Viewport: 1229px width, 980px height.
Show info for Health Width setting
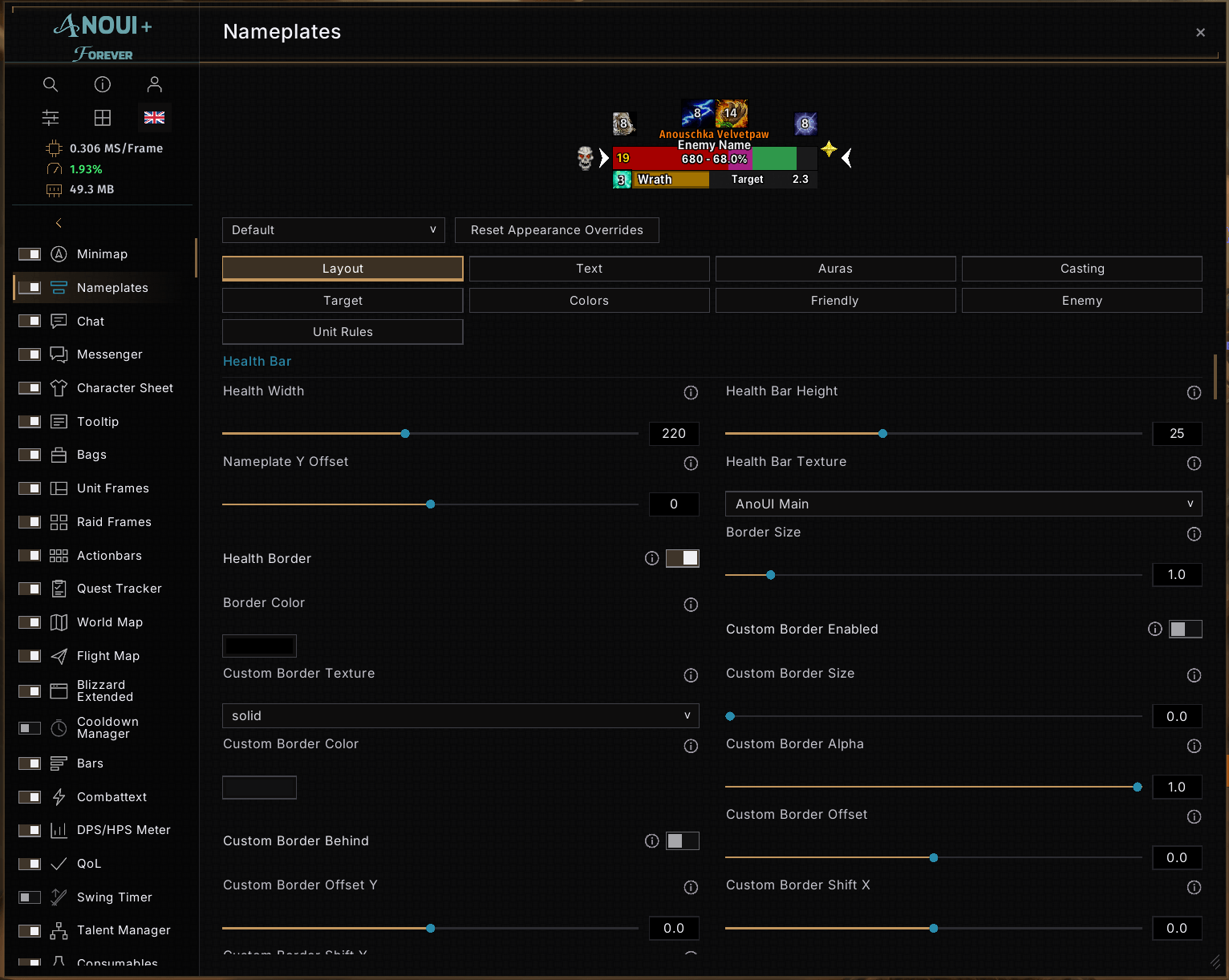[691, 392]
